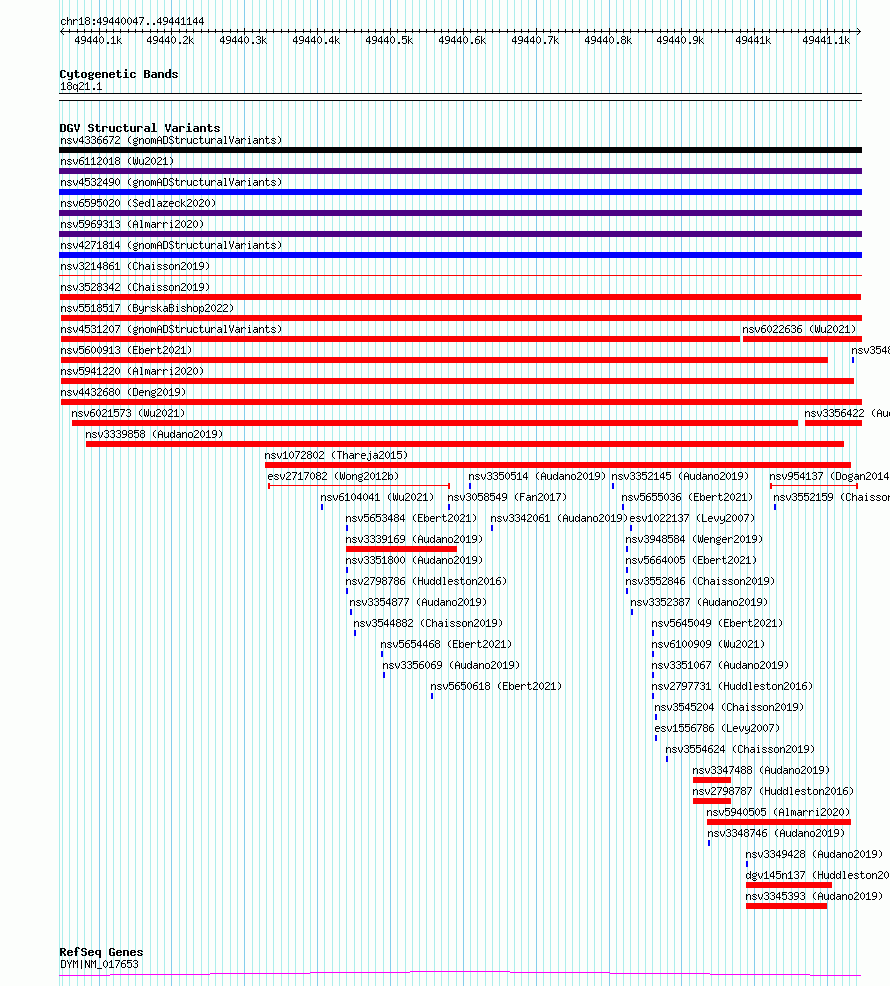Select the nsv6112018 (Wu2021) variant label

coord(117,161)
